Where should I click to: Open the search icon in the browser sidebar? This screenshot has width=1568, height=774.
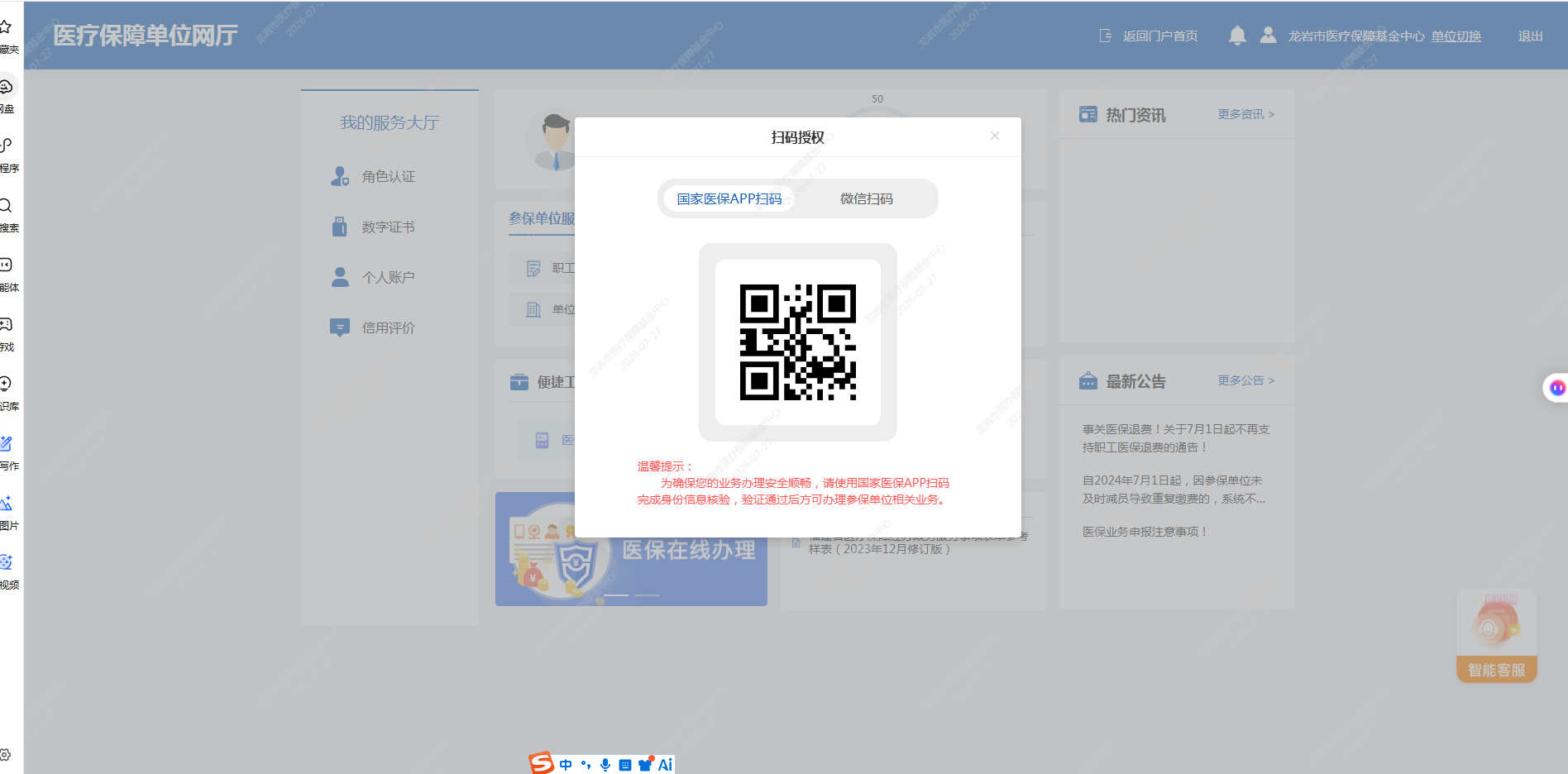point(7,206)
